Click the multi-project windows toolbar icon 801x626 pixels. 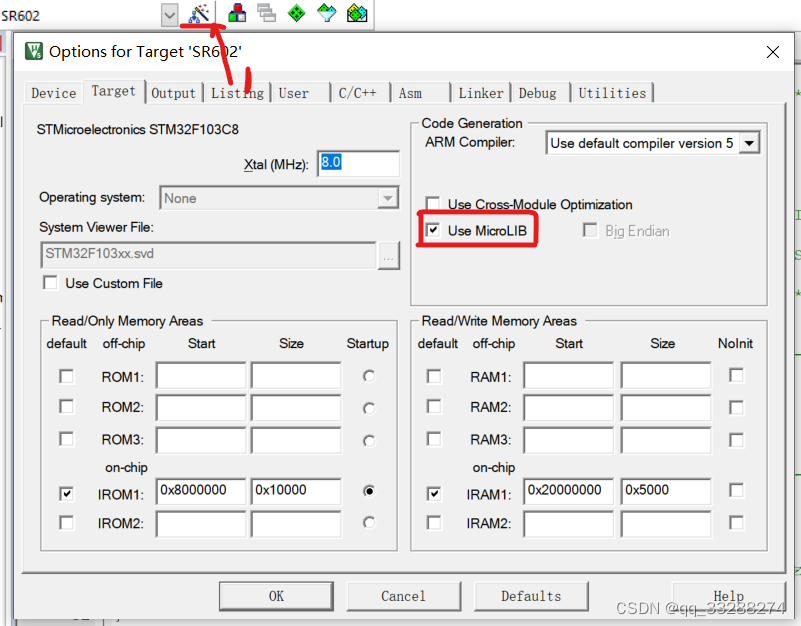tap(266, 13)
